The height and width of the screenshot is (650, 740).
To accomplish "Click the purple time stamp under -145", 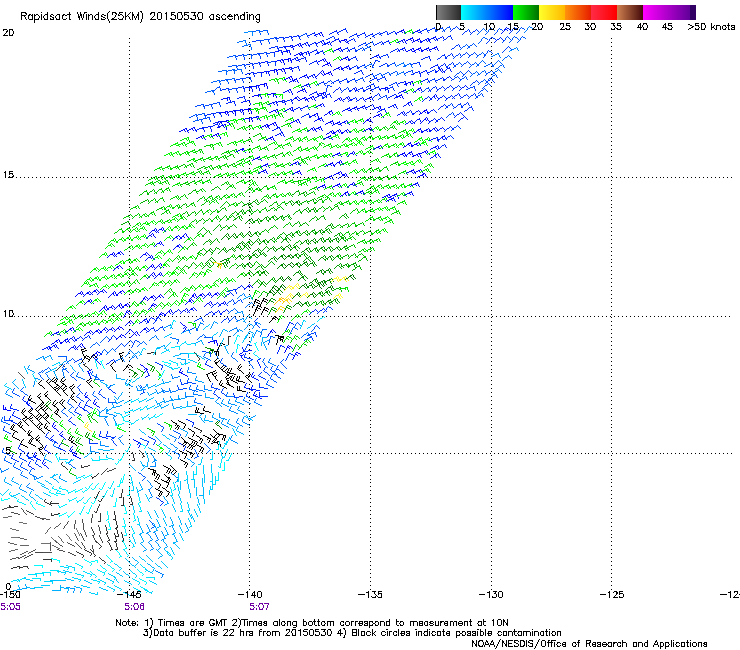I will point(135,607).
